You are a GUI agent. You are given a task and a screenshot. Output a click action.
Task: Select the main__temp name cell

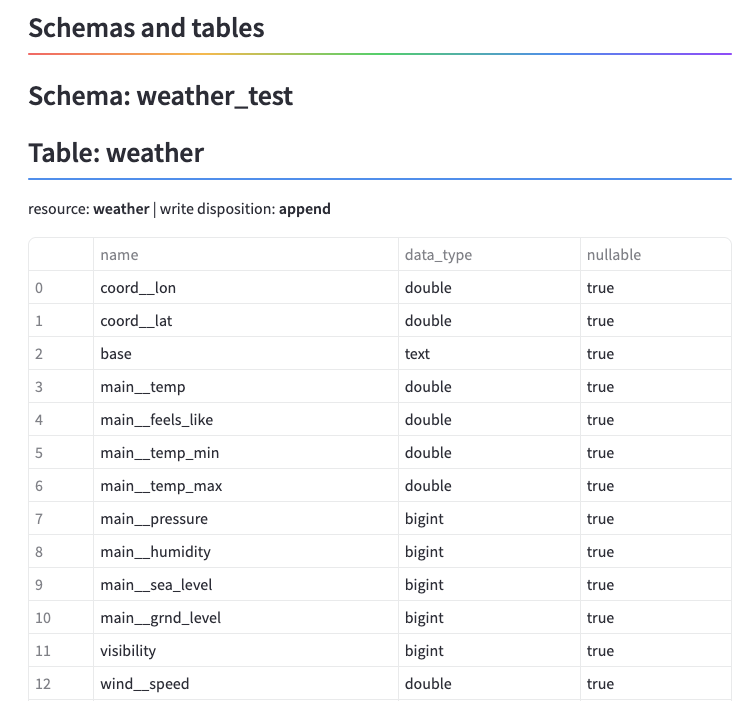point(246,386)
